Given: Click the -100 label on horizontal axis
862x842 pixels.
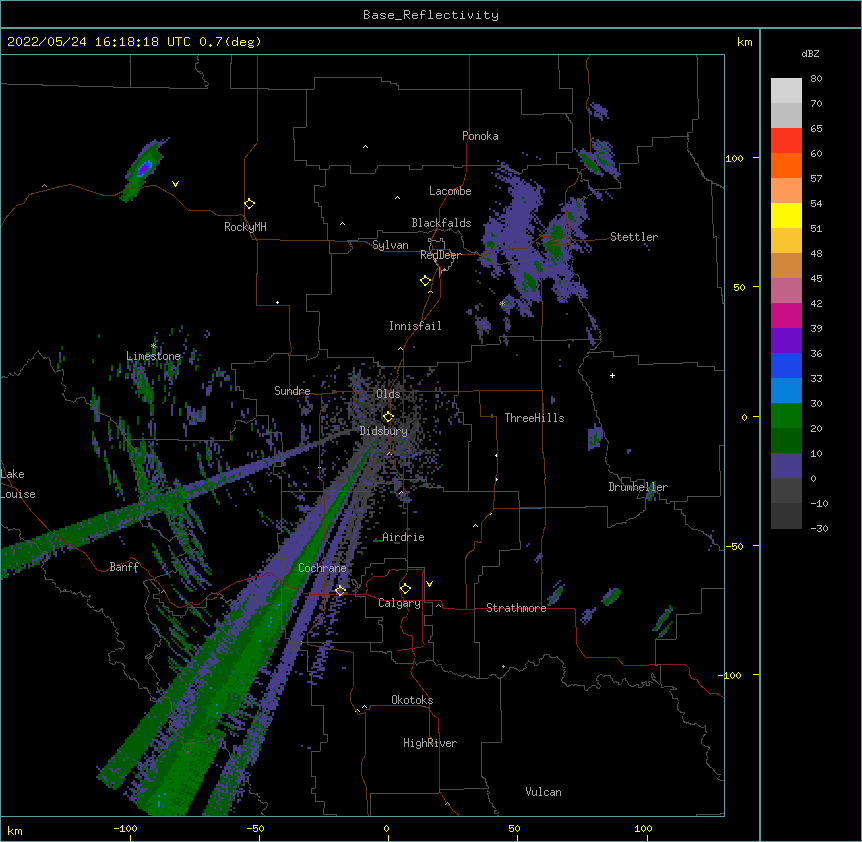Looking at the screenshot, I should (x=126, y=828).
